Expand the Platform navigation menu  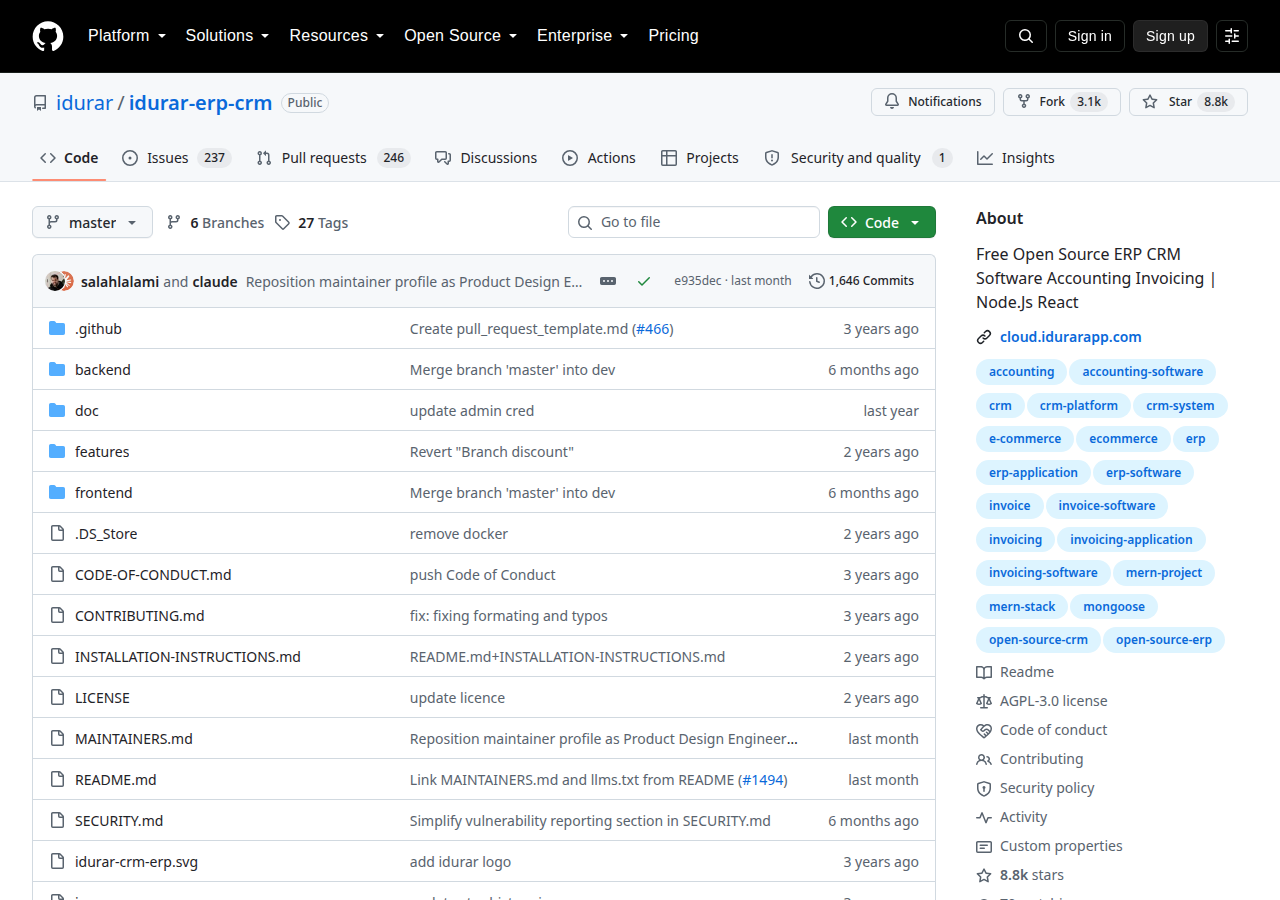127,36
